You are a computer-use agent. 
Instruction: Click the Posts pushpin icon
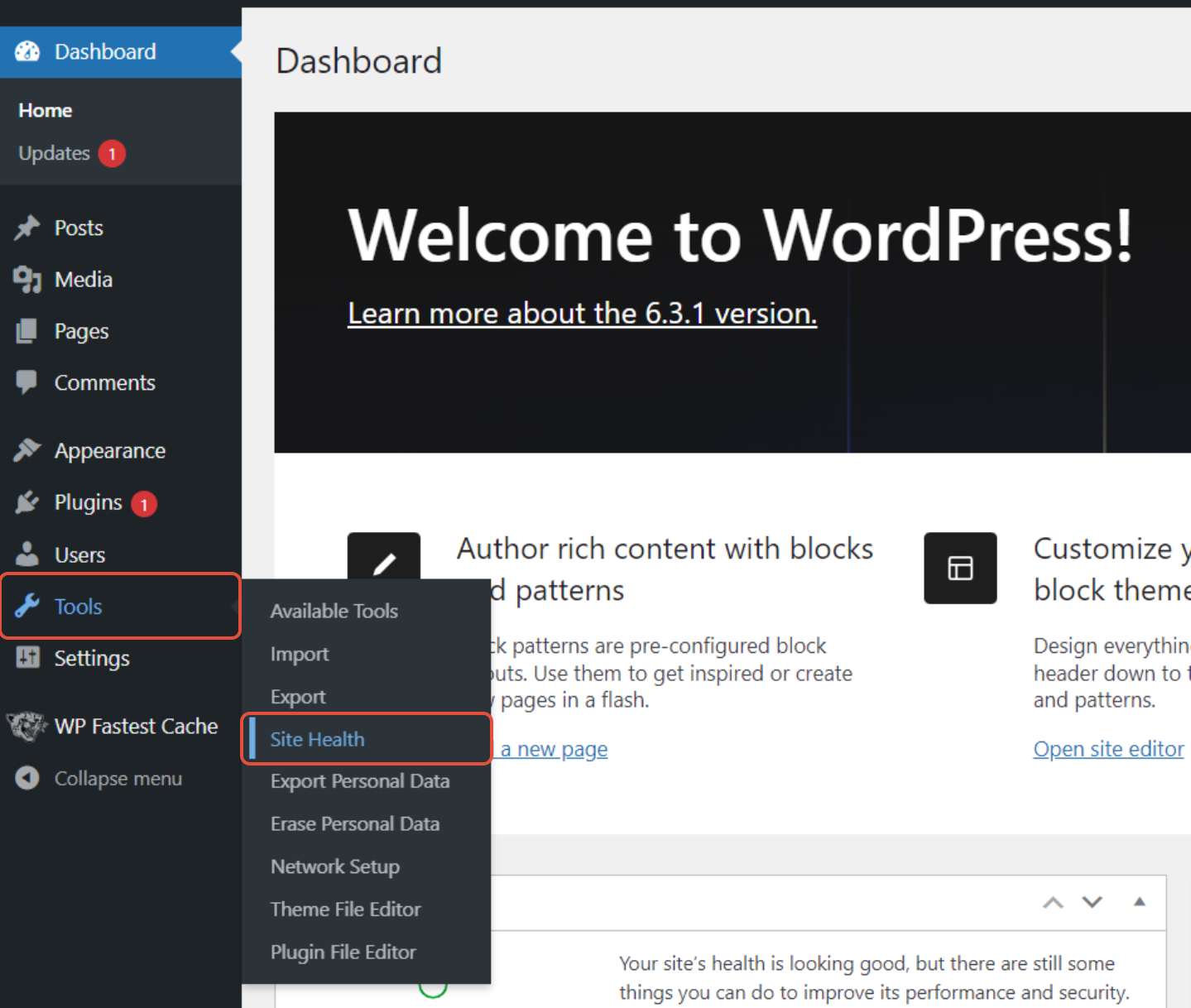click(x=27, y=228)
